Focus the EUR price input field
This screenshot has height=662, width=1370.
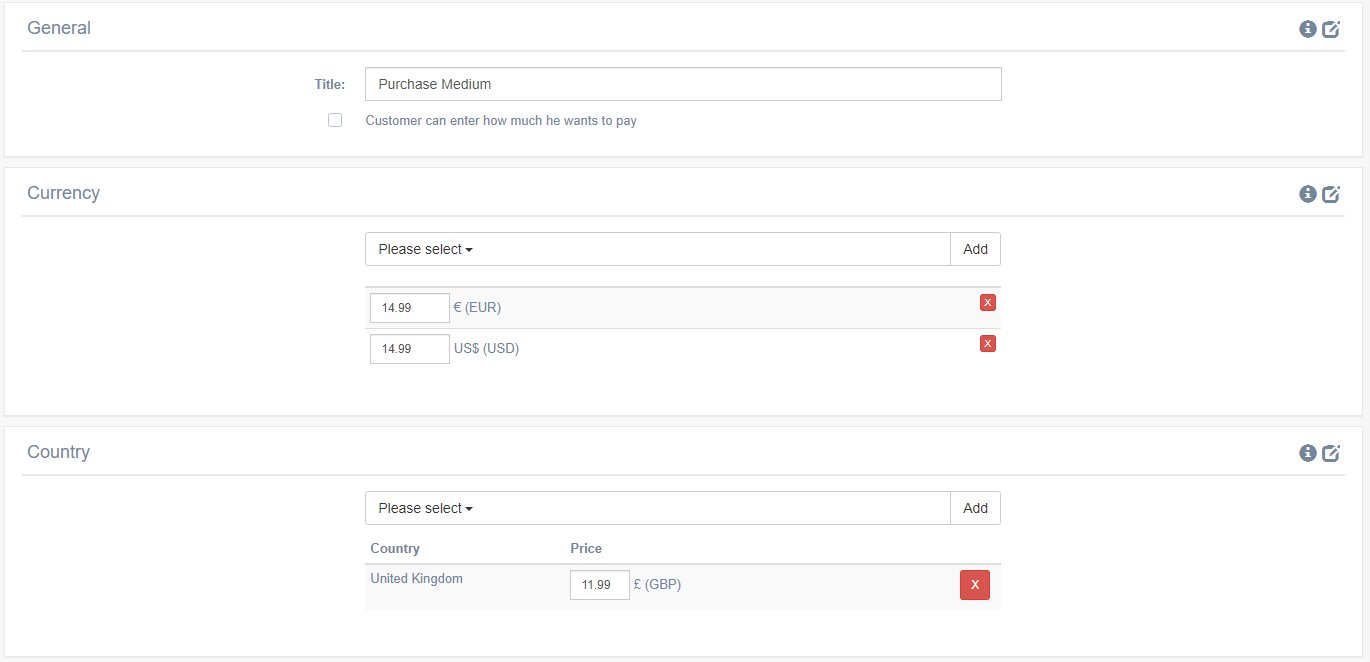[x=409, y=308]
